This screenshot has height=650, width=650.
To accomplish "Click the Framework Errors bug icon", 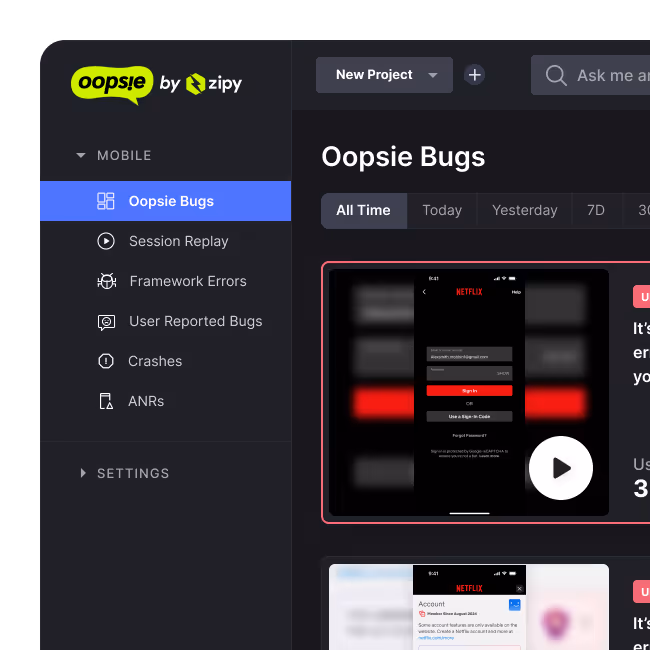I will (107, 281).
